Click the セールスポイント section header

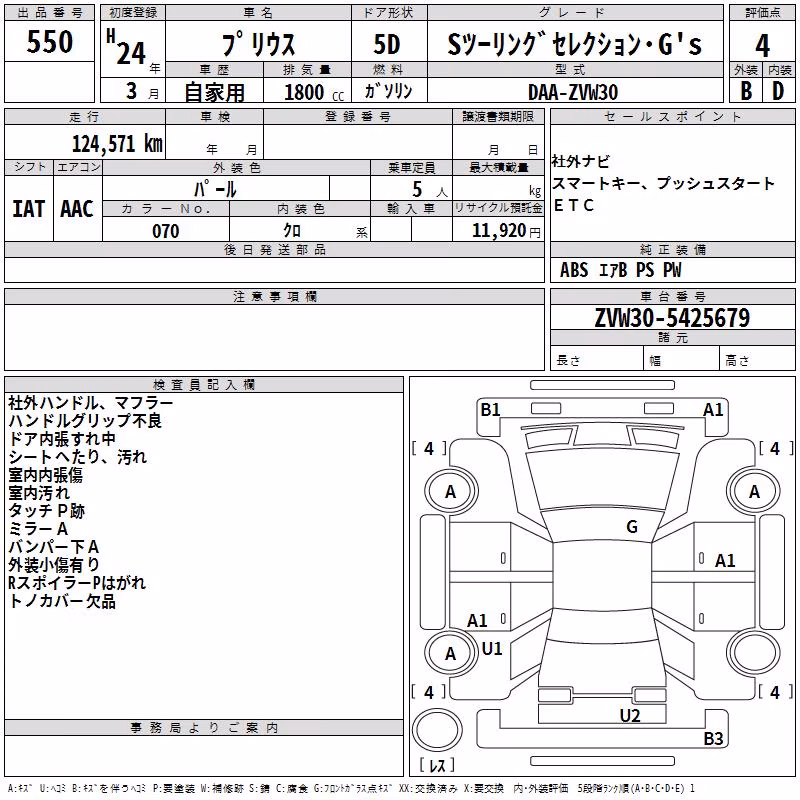(x=672, y=116)
